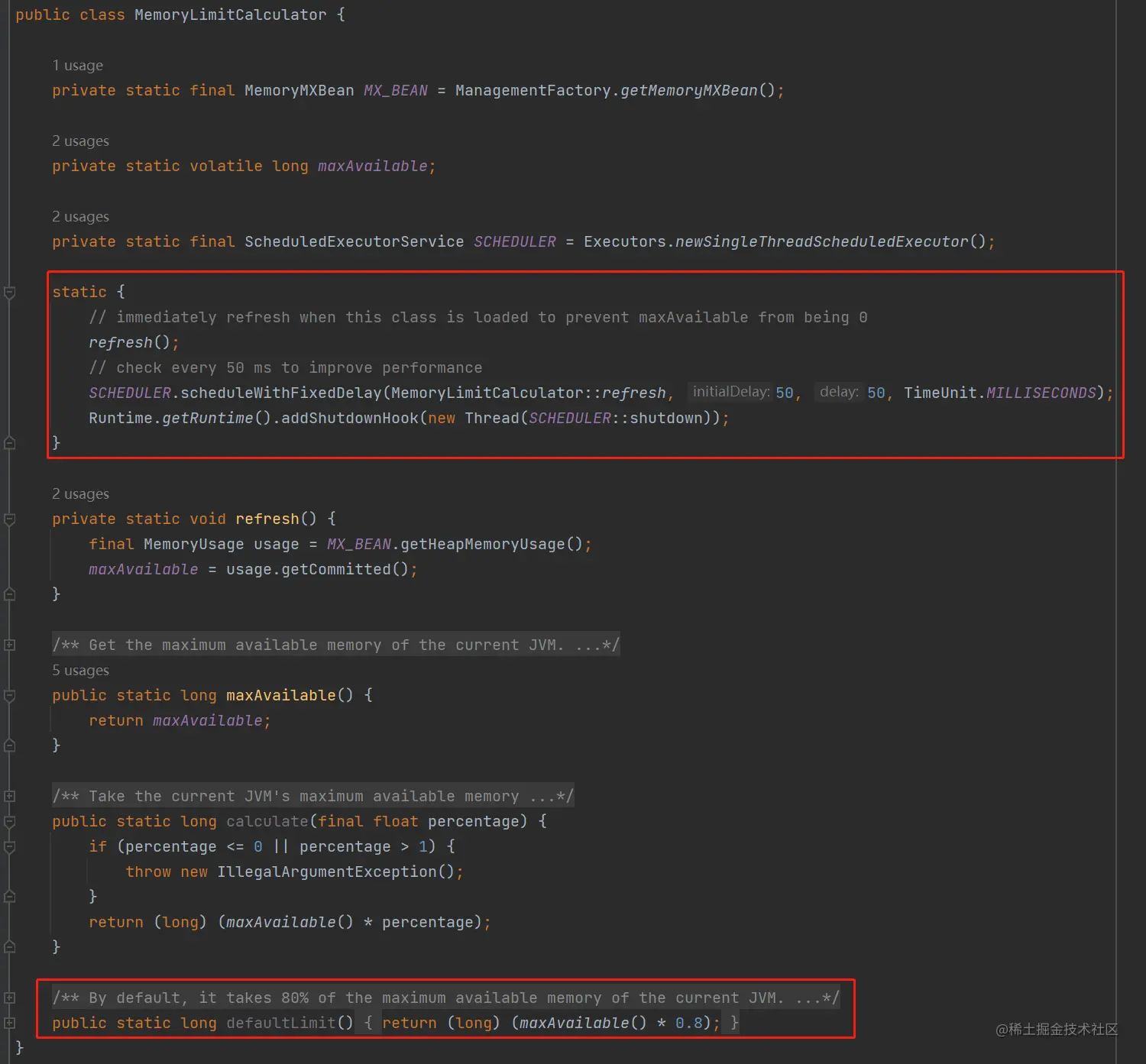Image resolution: width=1146 pixels, height=1064 pixels.
Task: Expand the defaultLimit() method fold gutter icon
Action: [x=10, y=1023]
